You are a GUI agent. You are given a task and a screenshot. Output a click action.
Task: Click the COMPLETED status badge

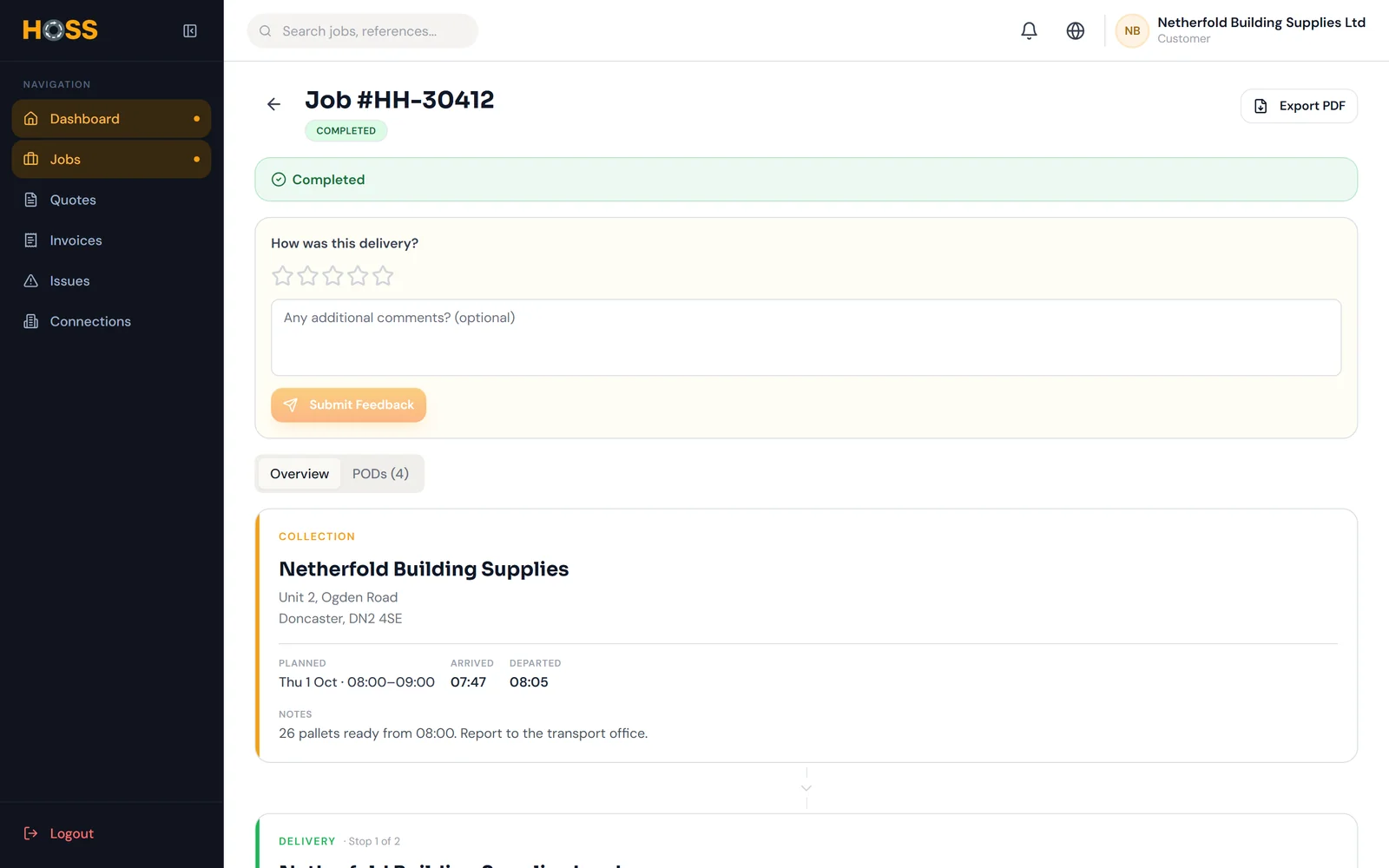coord(346,131)
